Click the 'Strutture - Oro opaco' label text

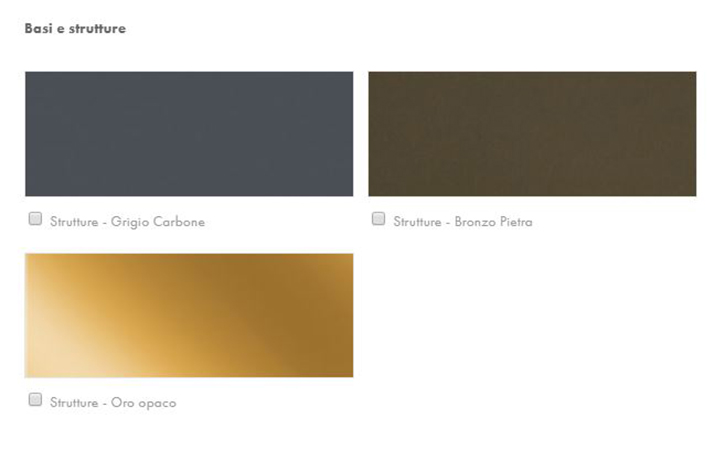point(113,403)
